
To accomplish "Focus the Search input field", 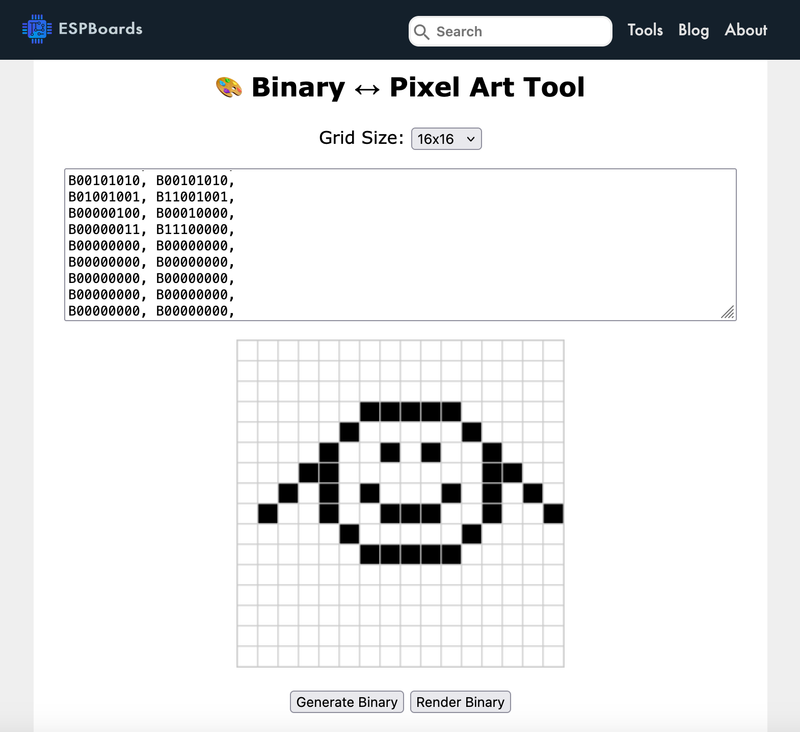I will coord(520,32).
